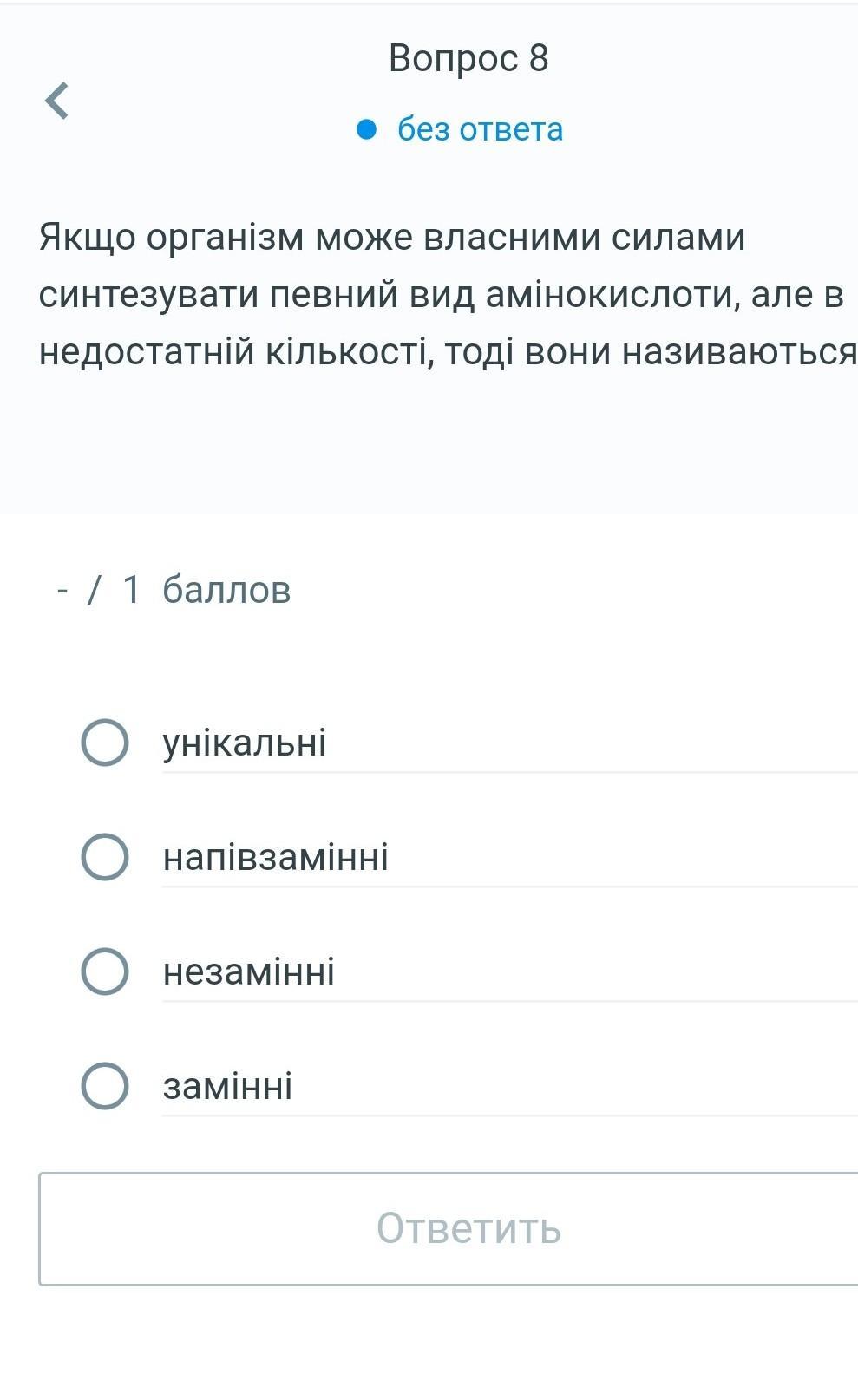Image resolution: width=858 pixels, height=1400 pixels.
Task: Click the word 'називаються' in the question
Action: tap(739, 352)
